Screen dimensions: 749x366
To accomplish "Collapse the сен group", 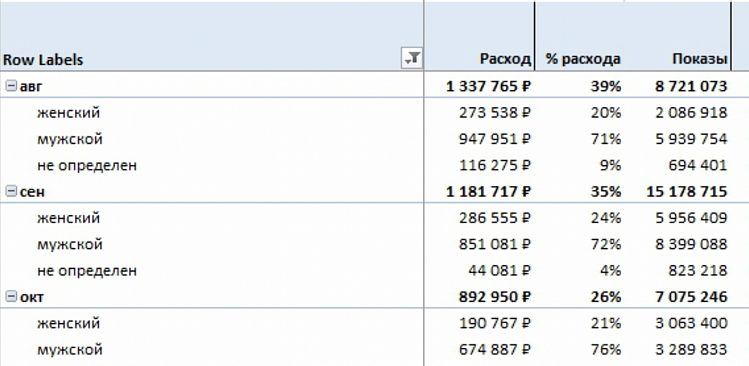I will (x=11, y=191).
